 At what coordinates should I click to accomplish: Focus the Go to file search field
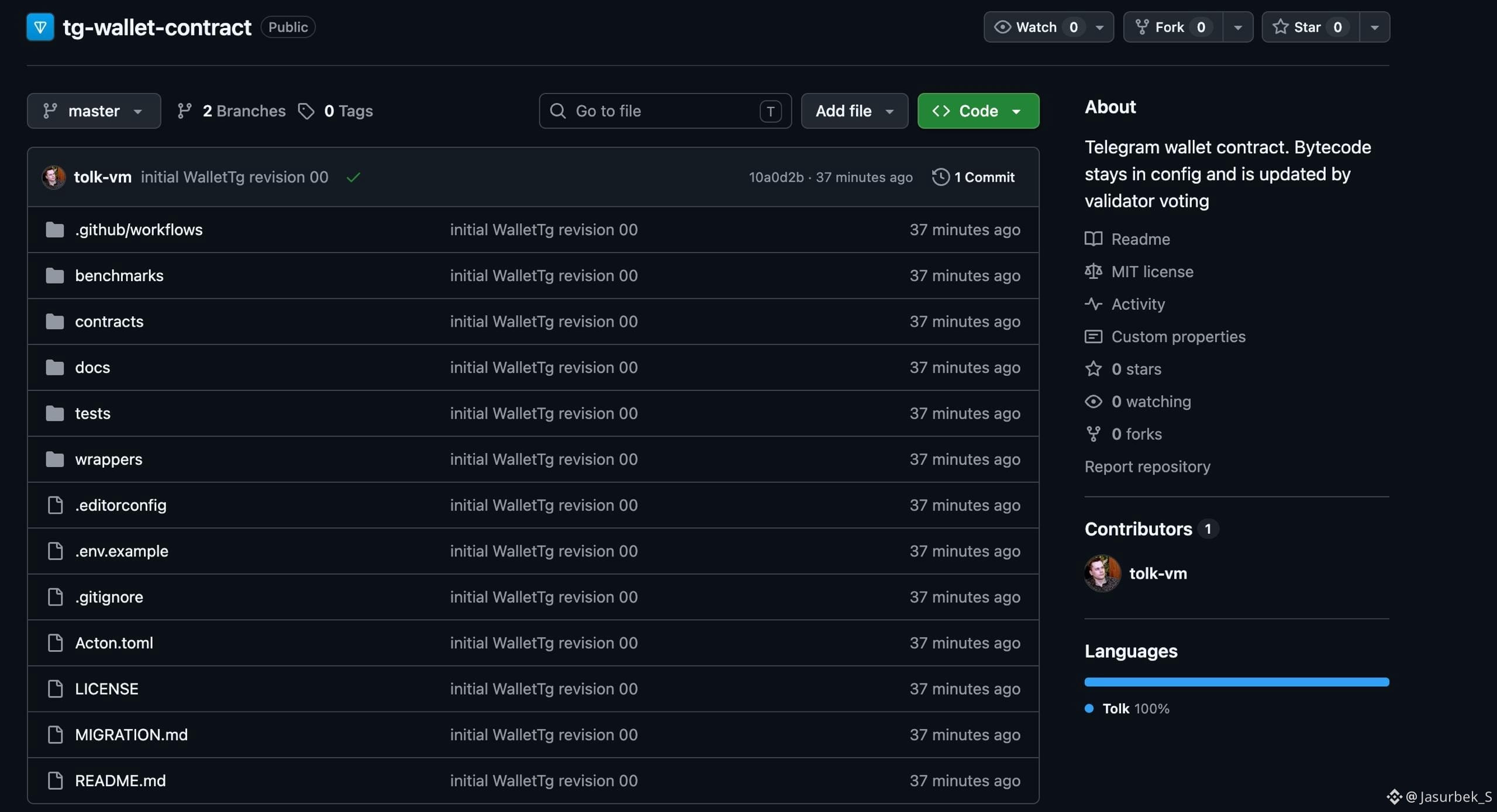click(665, 111)
